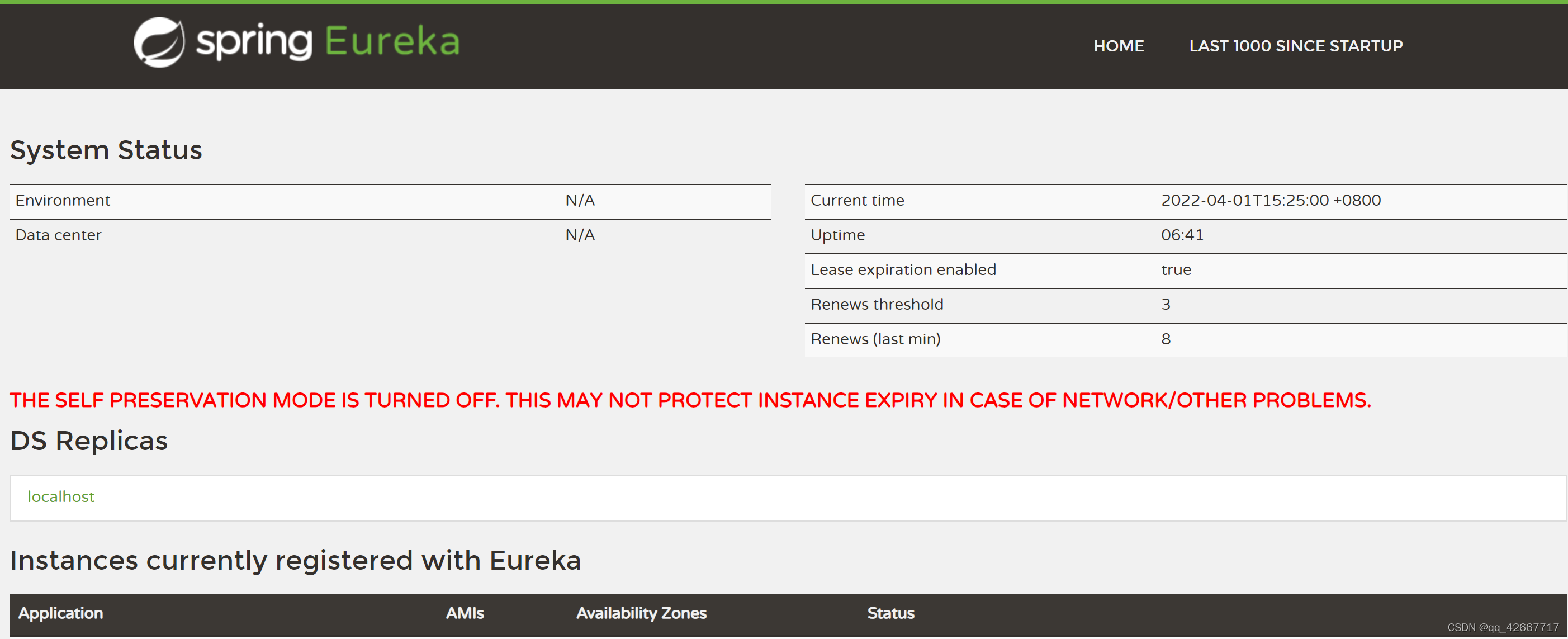Click the AMIs column header

coord(465,613)
